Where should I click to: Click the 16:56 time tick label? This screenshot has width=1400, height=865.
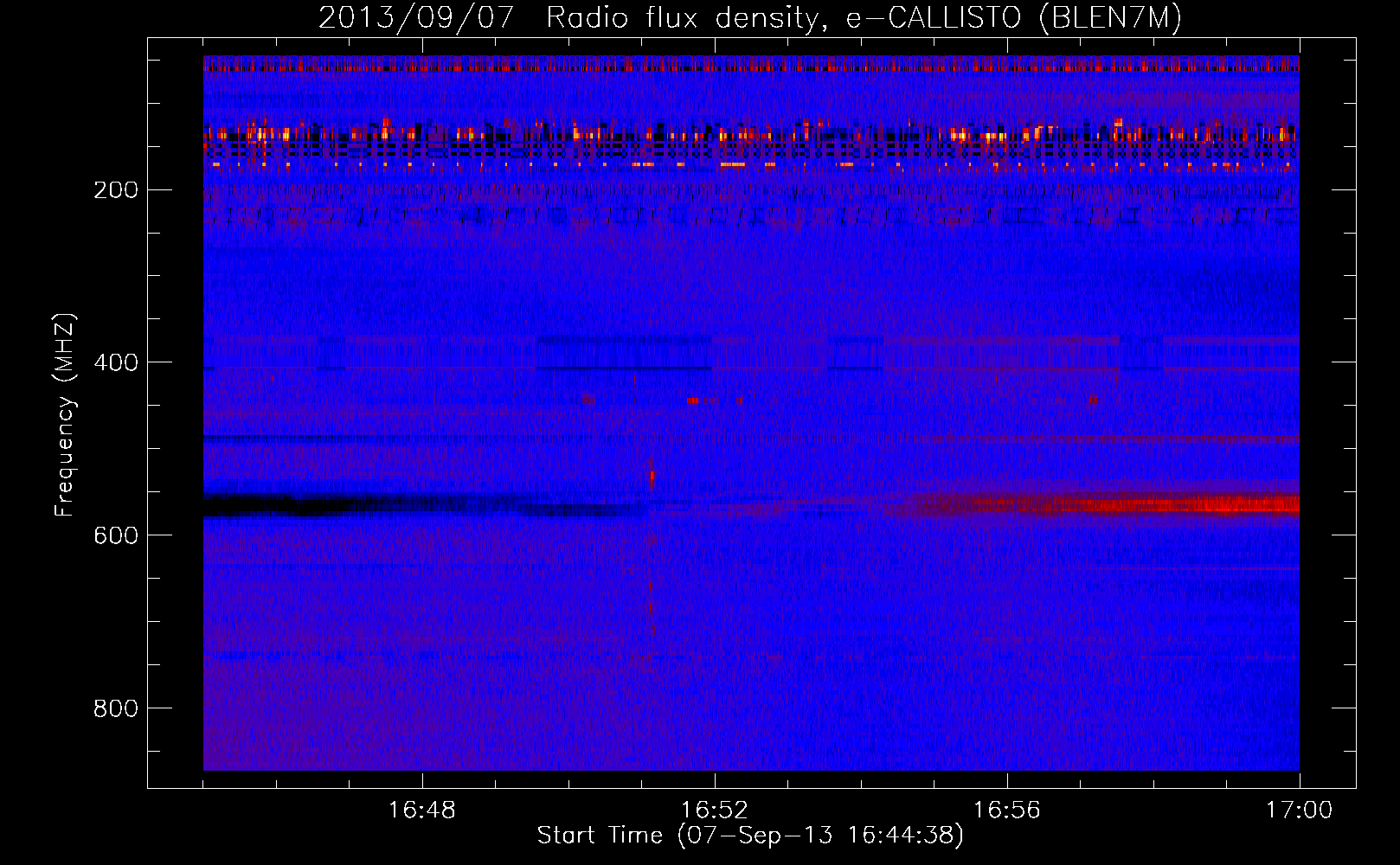[1007, 811]
